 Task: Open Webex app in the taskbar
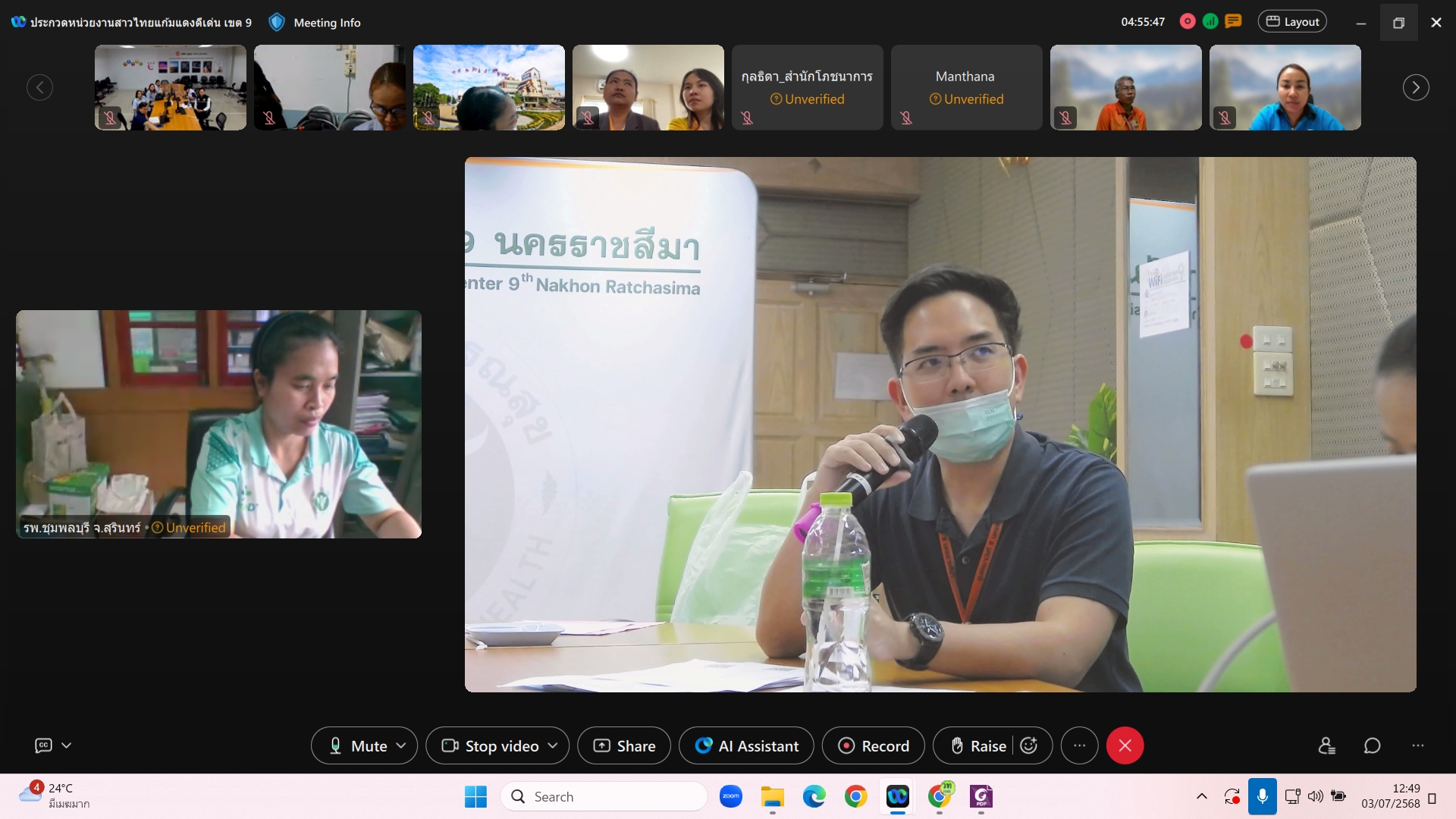tap(898, 797)
